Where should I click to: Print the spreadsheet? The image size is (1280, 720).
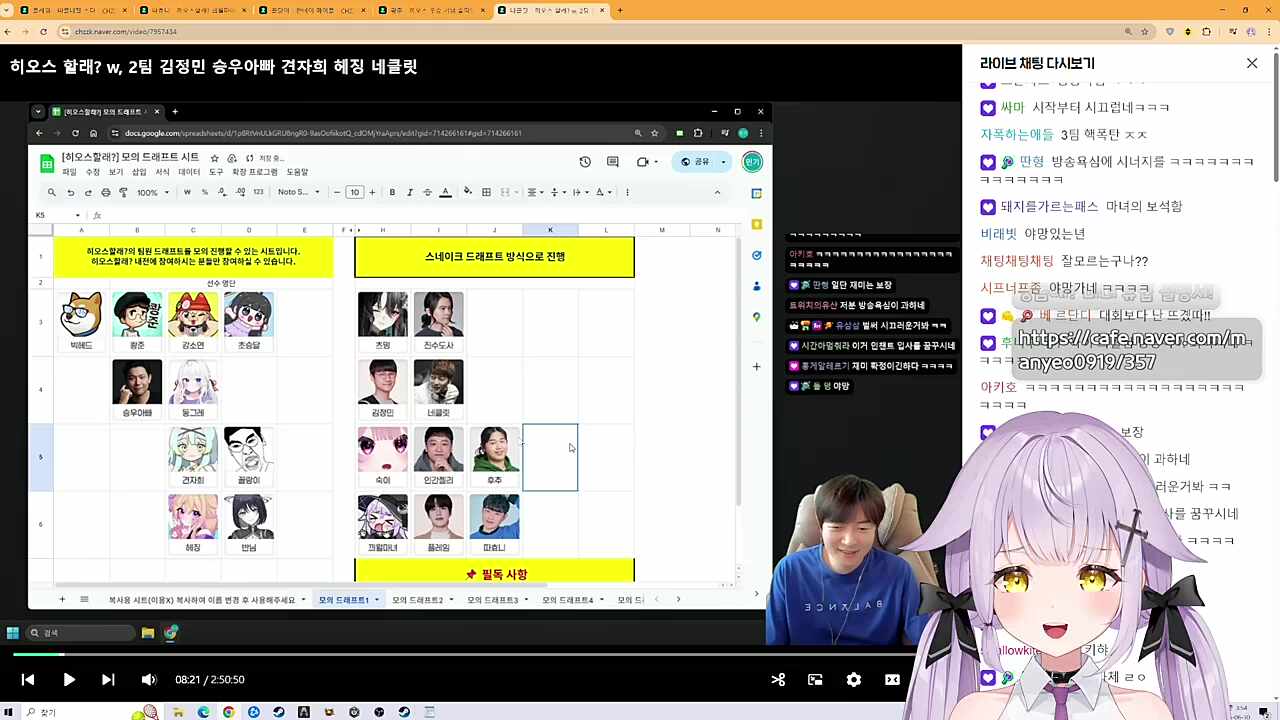(106, 192)
